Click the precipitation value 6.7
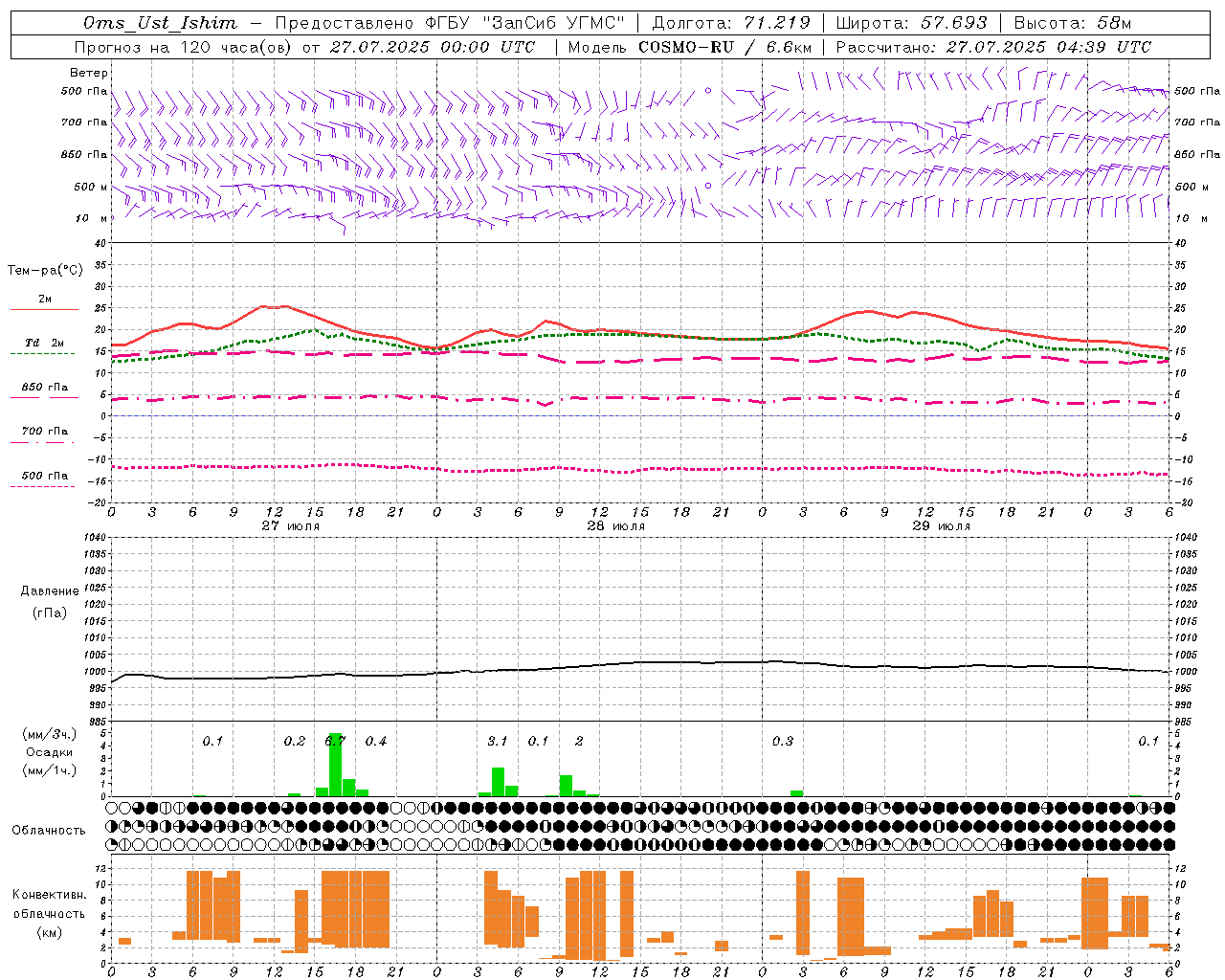1225x980 pixels. click(335, 741)
